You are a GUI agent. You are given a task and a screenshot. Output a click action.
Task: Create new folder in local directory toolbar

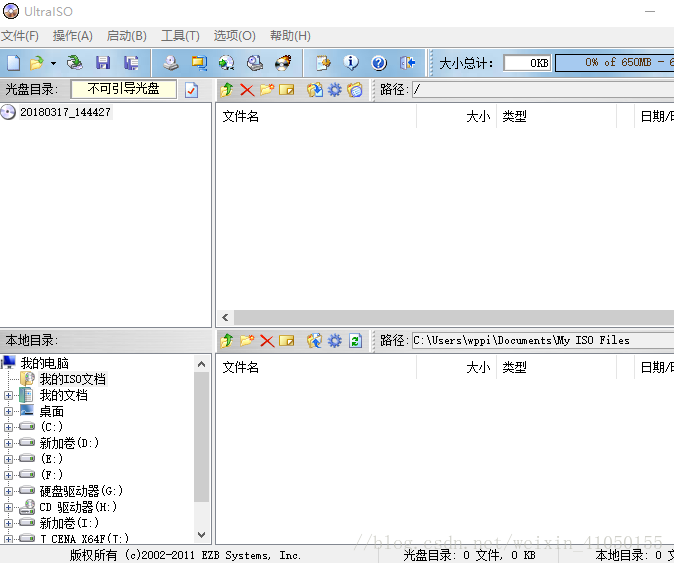[x=247, y=341]
